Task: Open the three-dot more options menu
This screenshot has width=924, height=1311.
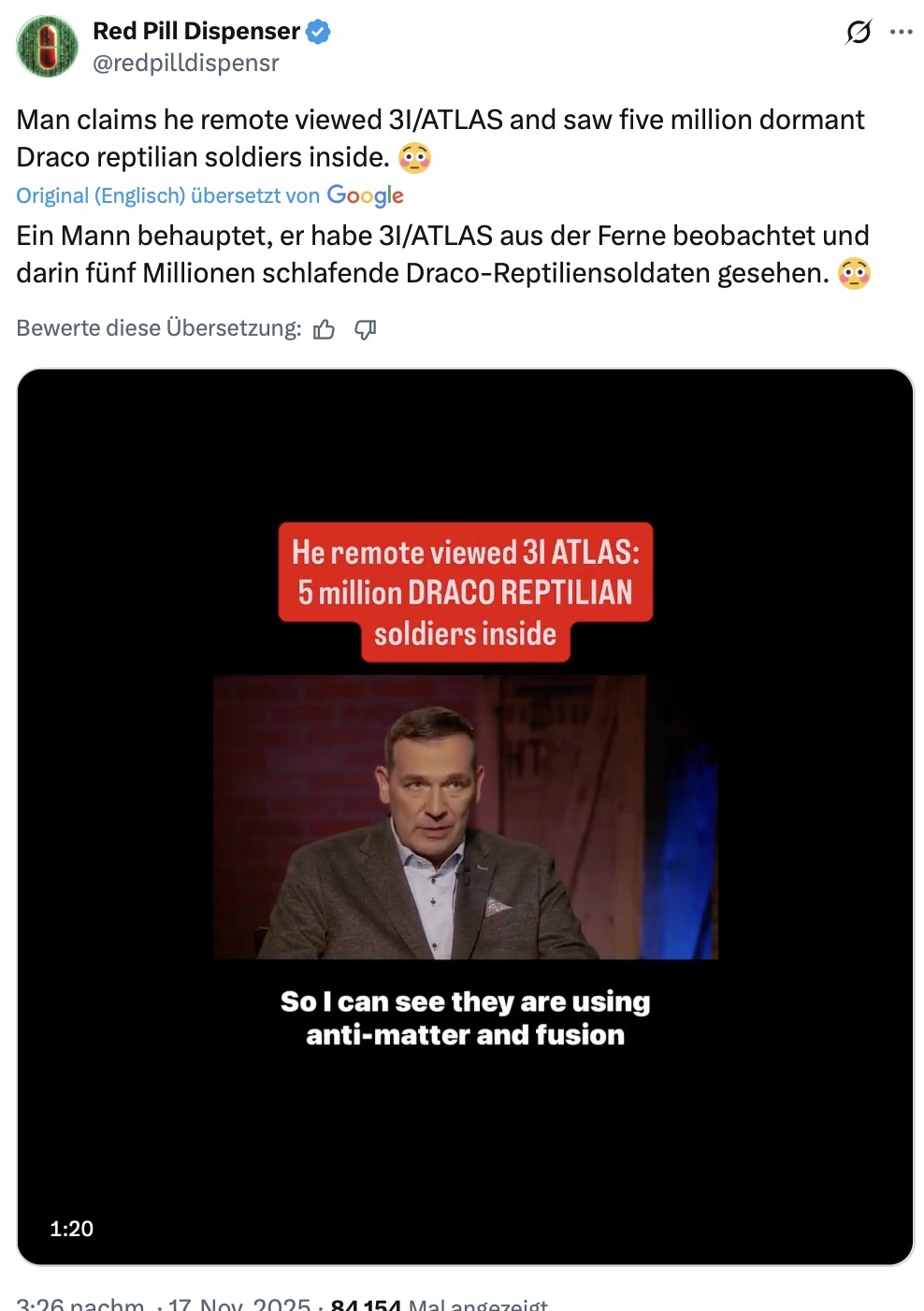Action: [x=902, y=32]
